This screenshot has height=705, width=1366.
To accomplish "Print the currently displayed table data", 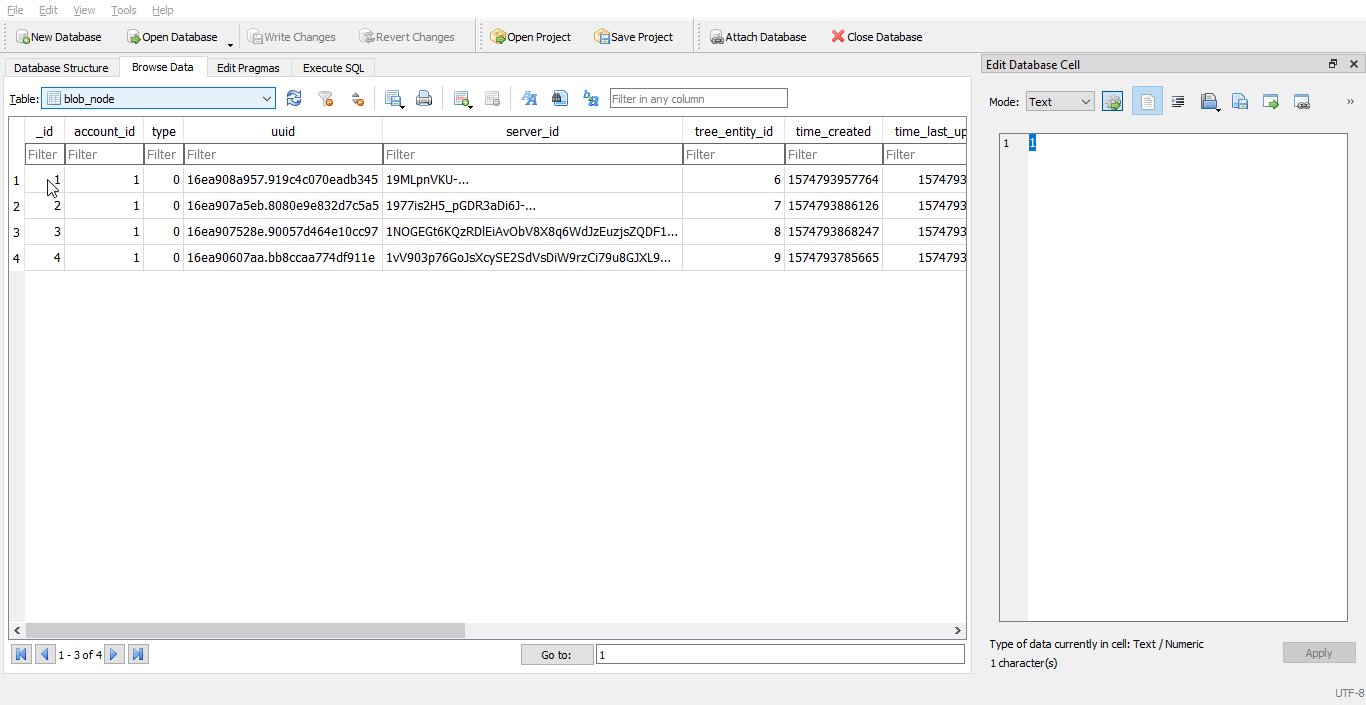I will click(x=424, y=98).
